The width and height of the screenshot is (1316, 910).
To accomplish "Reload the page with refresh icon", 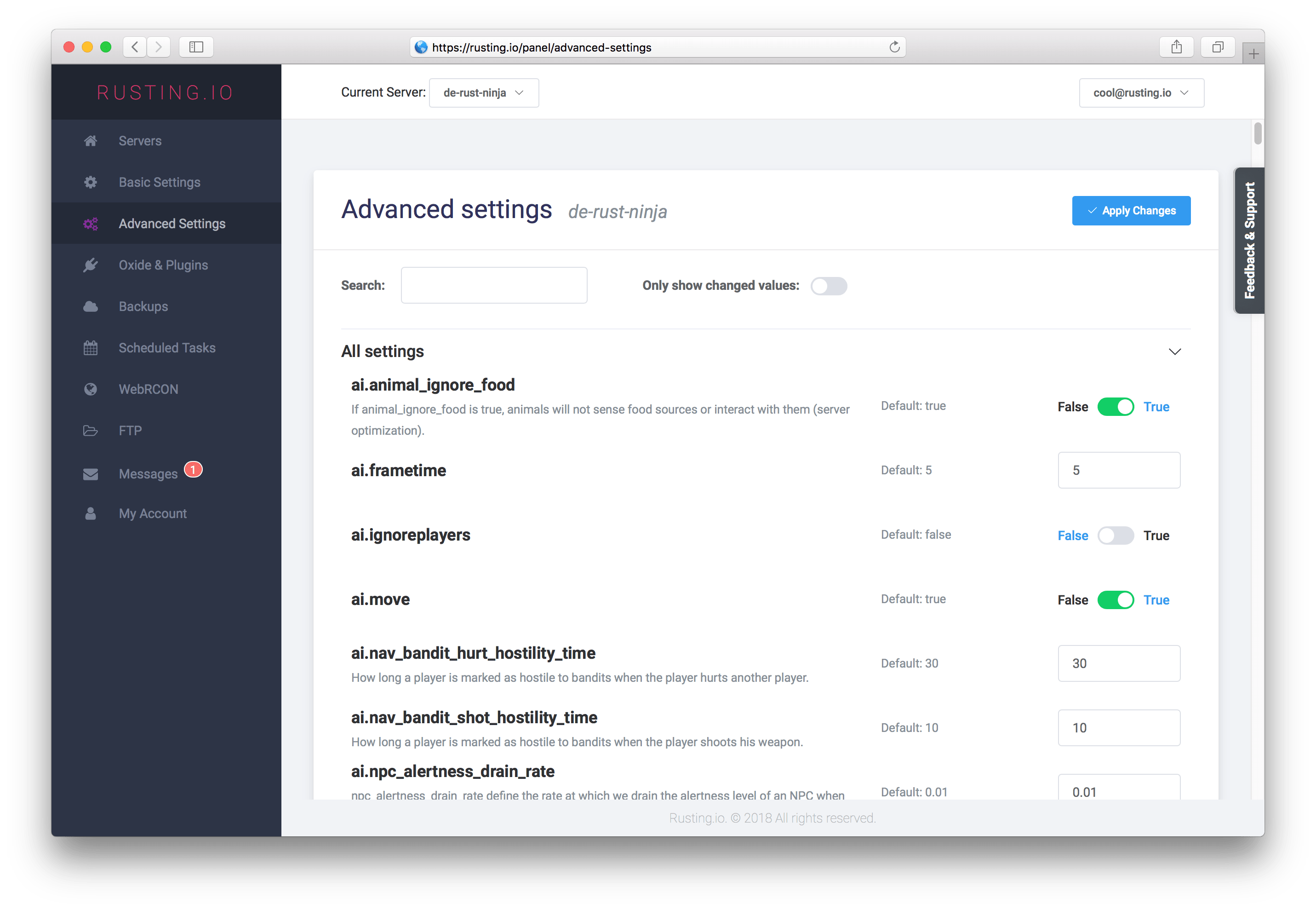I will [x=894, y=47].
